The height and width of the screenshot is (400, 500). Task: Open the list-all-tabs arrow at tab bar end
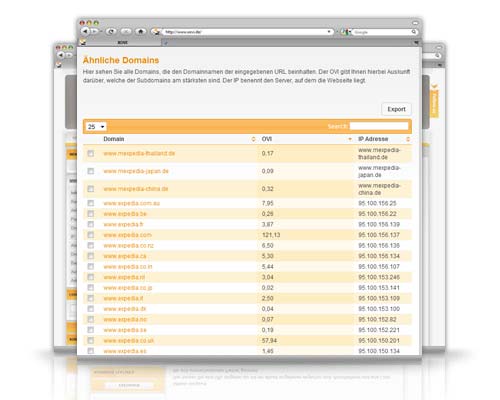click(416, 43)
